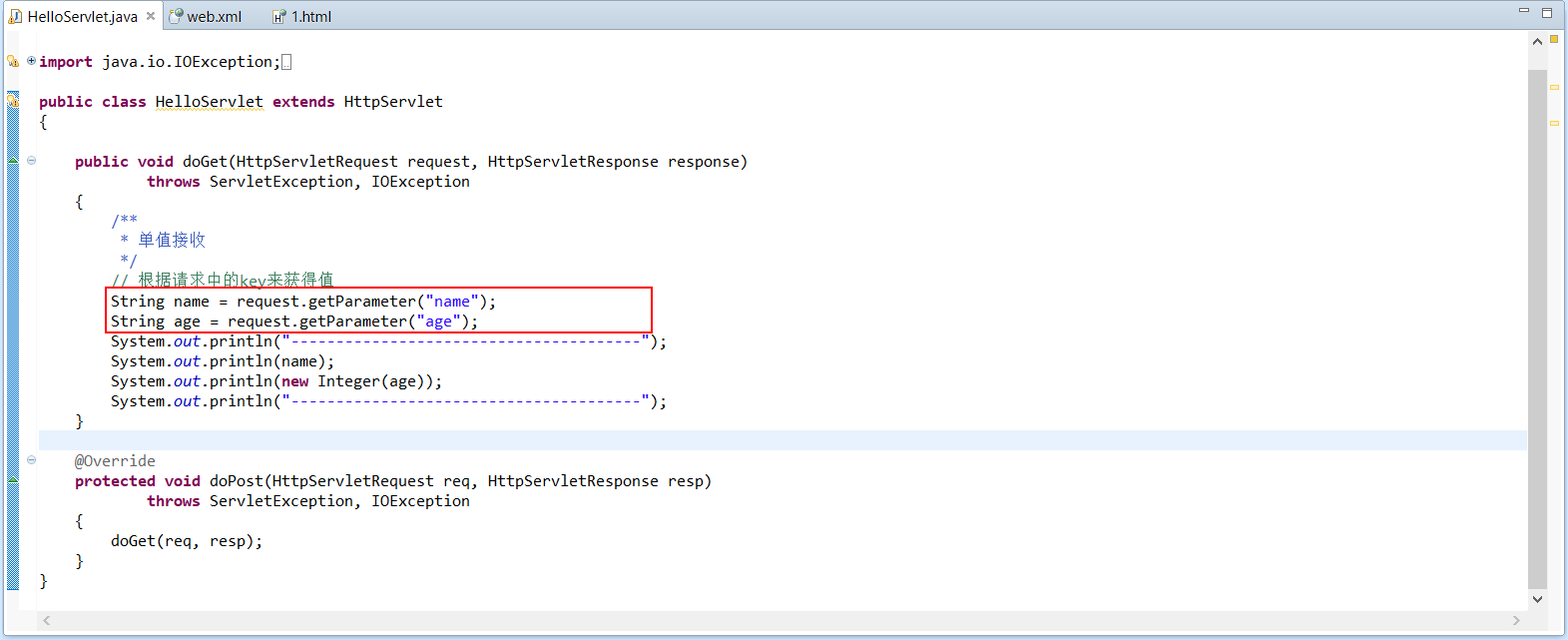Click the "String name" variable declaration
The width and height of the screenshot is (1568, 640).
[160, 302]
